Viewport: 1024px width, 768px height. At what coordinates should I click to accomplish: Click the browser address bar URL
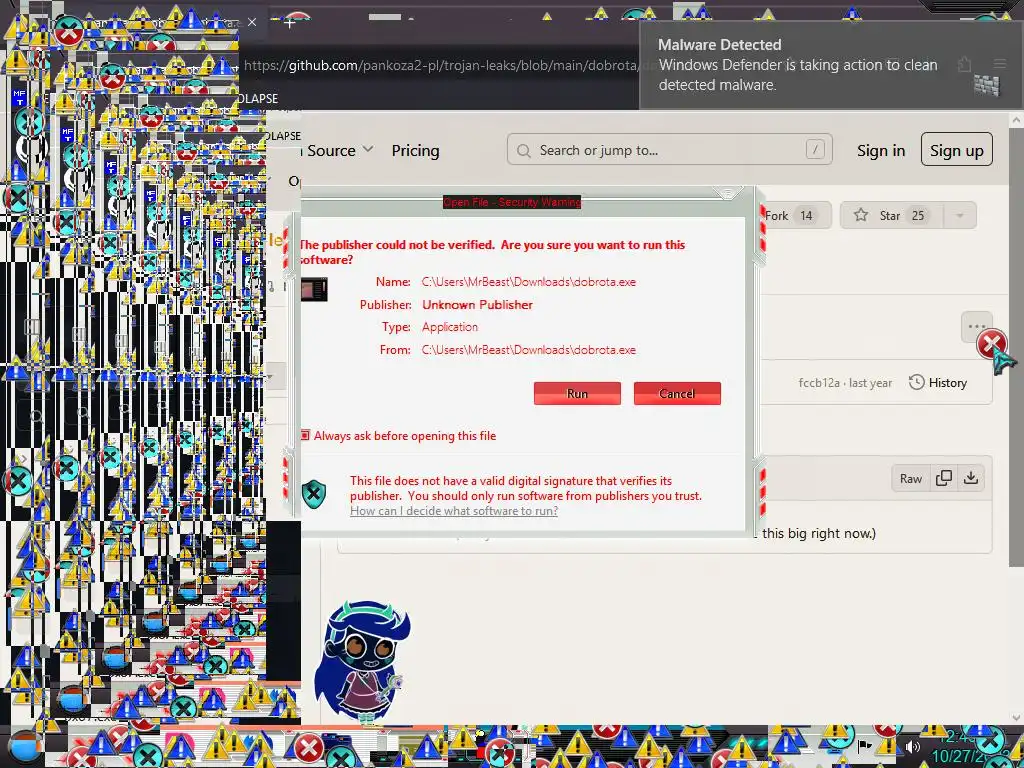(x=441, y=65)
